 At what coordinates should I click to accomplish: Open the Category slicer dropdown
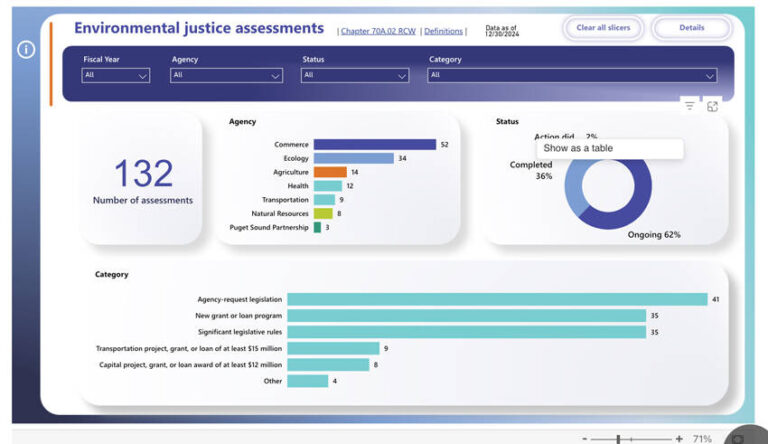coord(572,75)
